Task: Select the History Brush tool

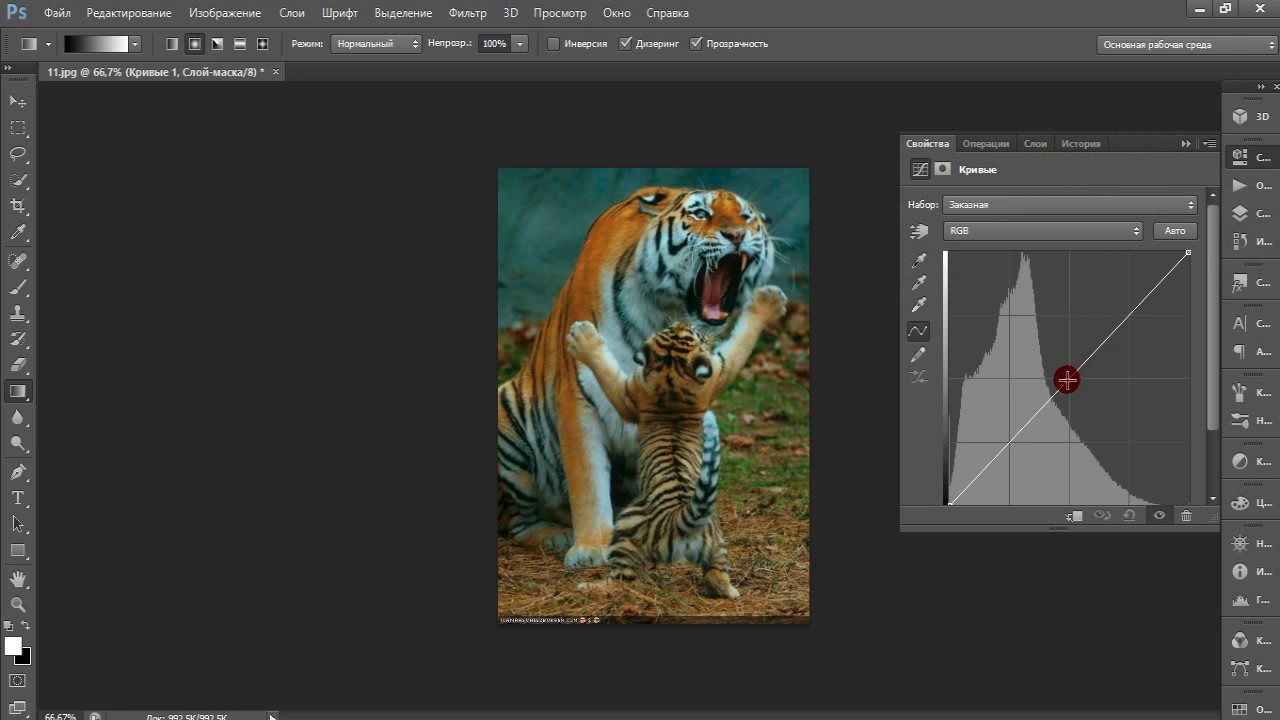Action: click(18, 340)
